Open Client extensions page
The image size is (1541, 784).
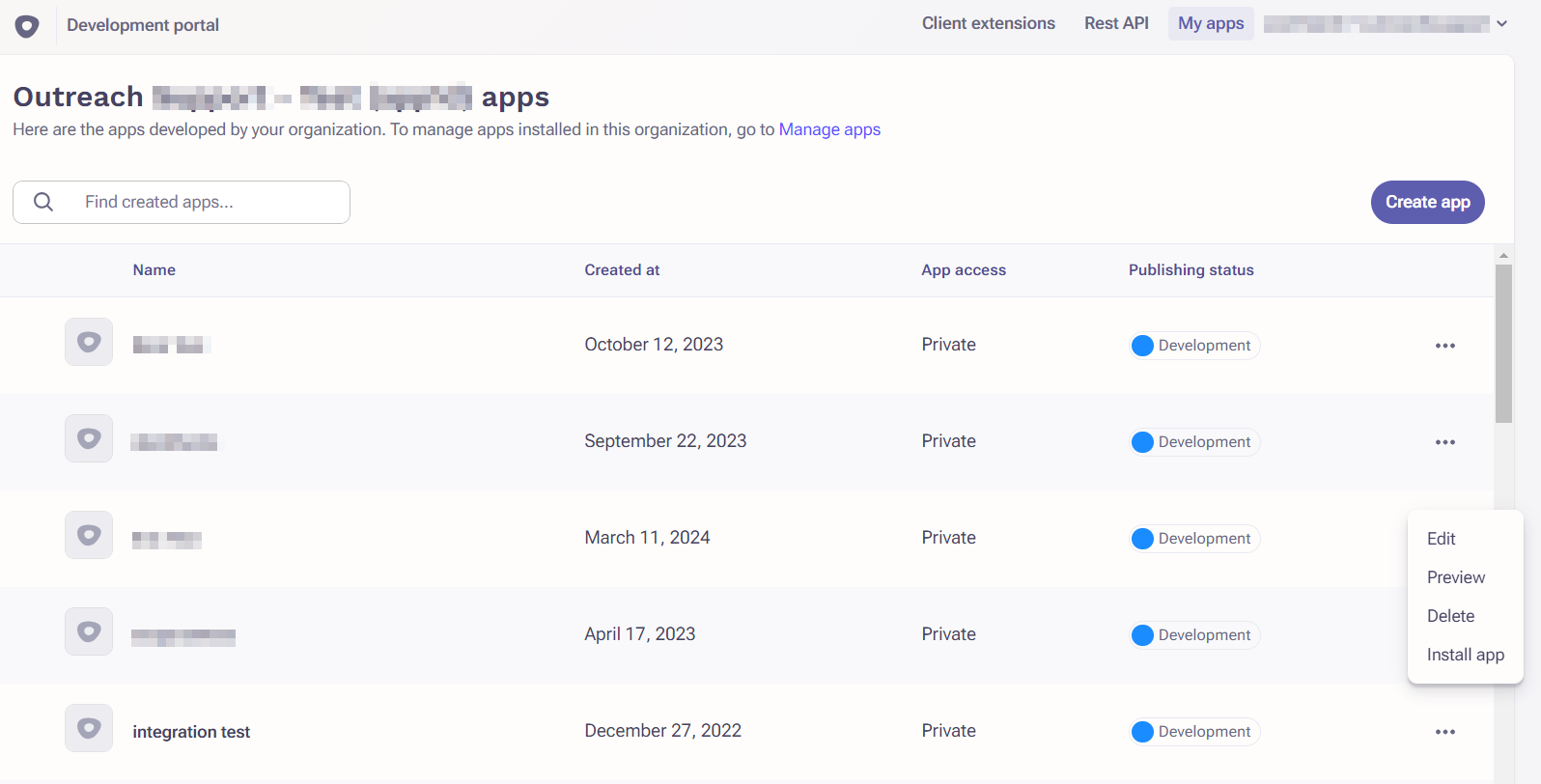pos(989,23)
